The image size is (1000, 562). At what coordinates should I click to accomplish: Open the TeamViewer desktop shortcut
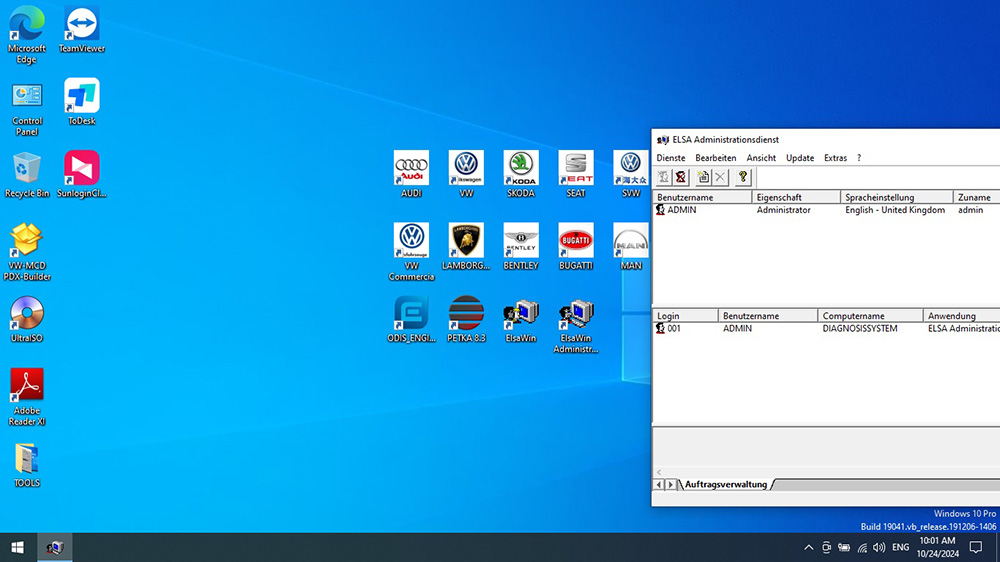pos(82,29)
